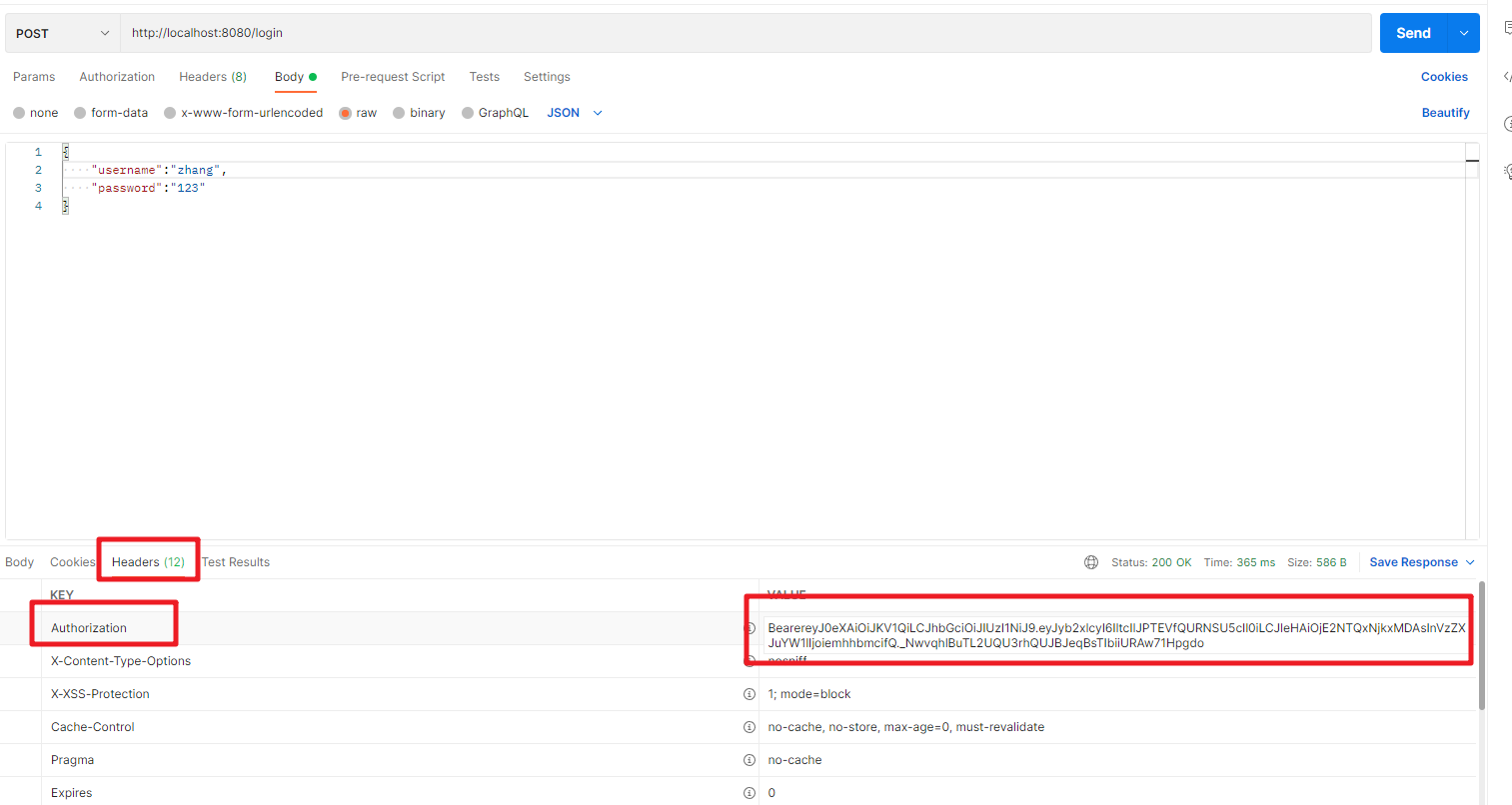This screenshot has height=805, width=1512.
Task: Select the form-data body type
Action: pos(111,113)
